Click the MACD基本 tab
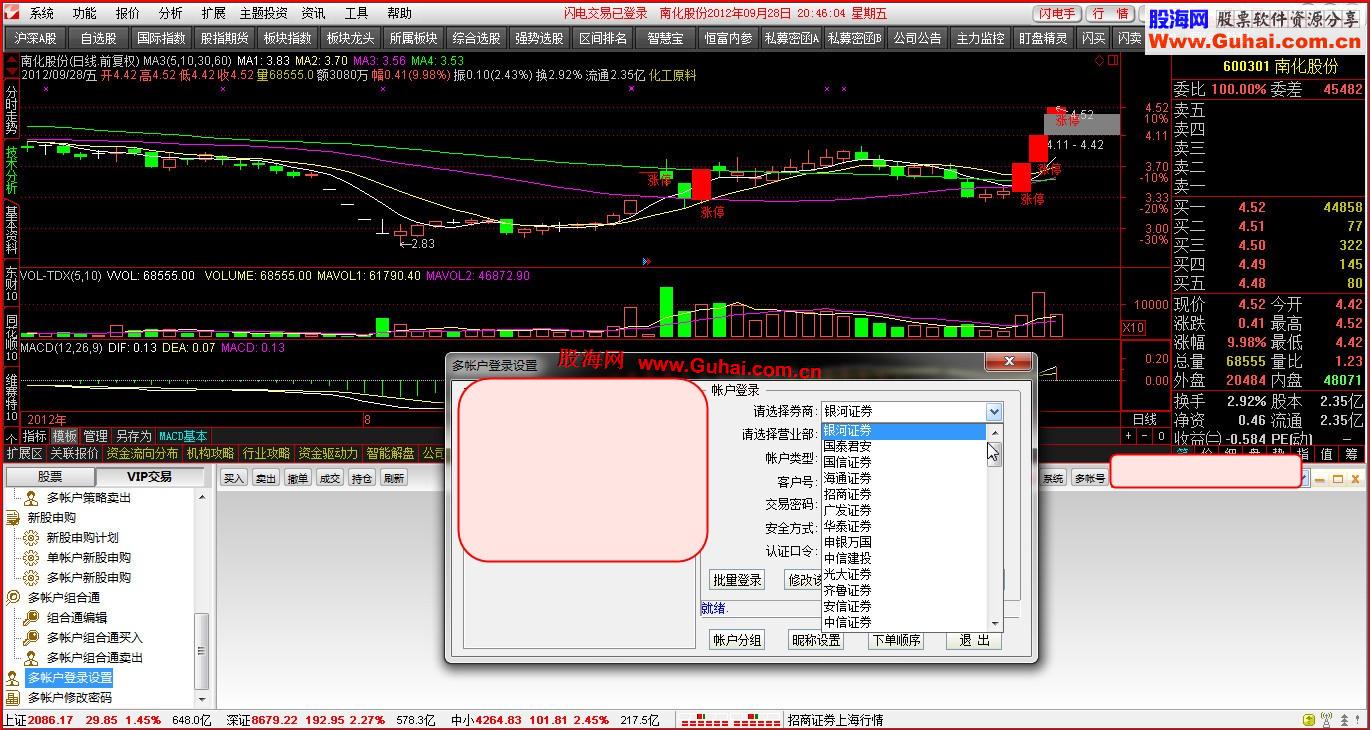 pyautogui.click(x=183, y=436)
